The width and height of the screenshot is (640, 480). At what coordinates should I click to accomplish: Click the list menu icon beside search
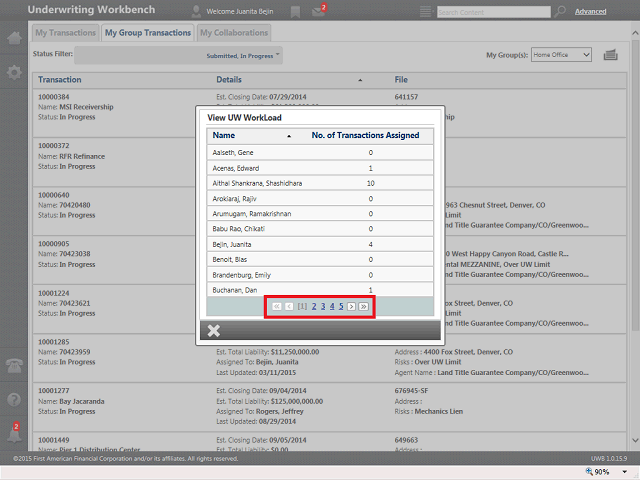pyautogui.click(x=425, y=11)
